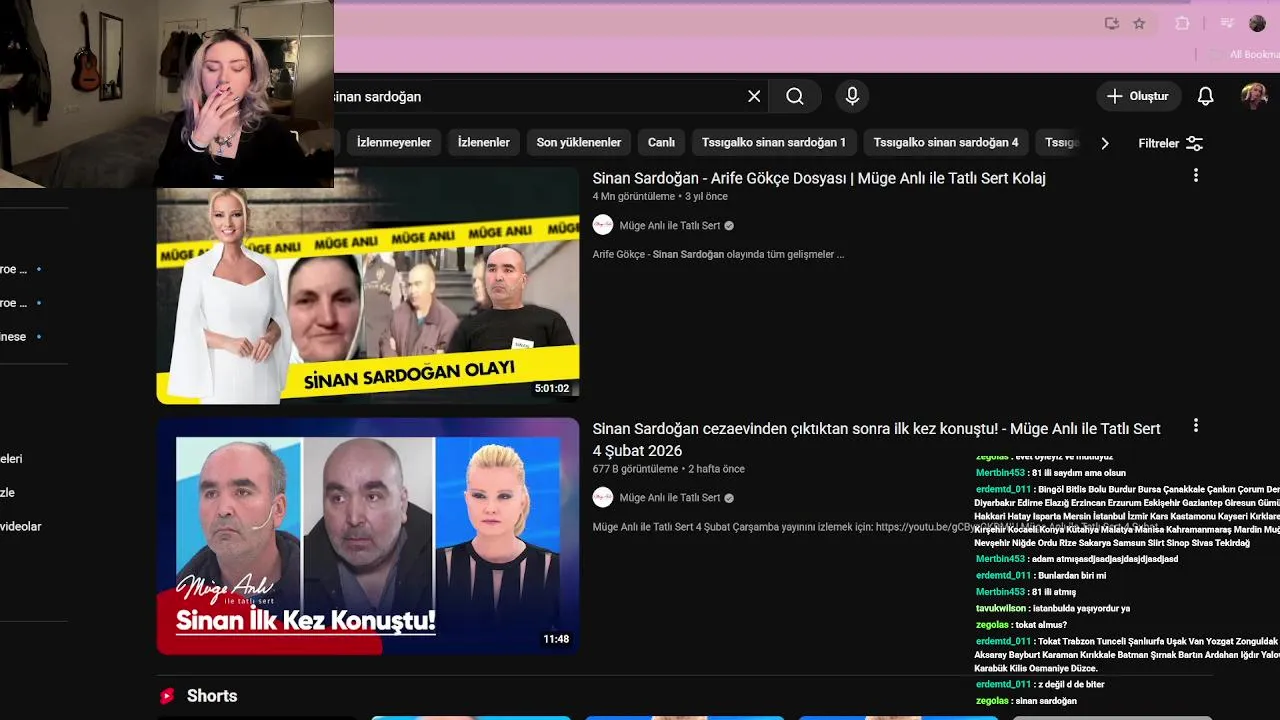
Task: Open the cezaevinden çıktıktan sonra video title
Action: pos(877,439)
